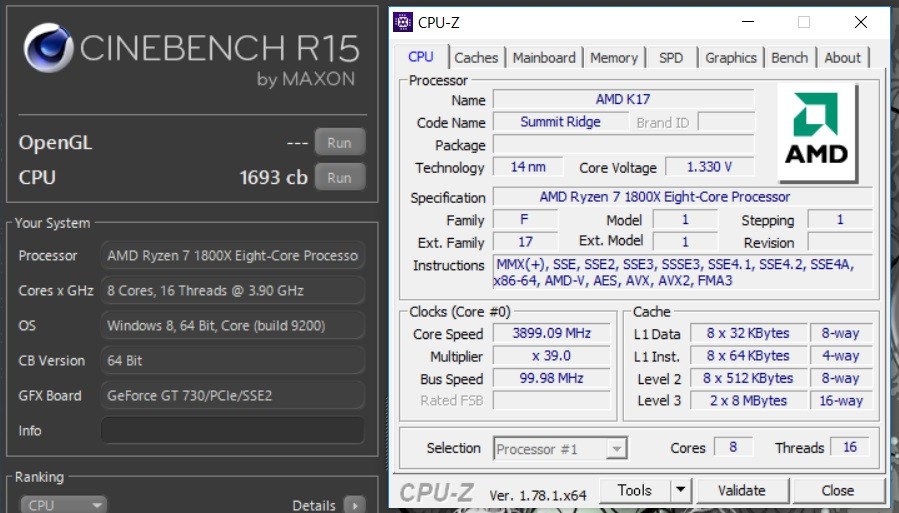Screen dimensions: 899x513
Task: Switch to the Caches tab
Action: [476, 58]
